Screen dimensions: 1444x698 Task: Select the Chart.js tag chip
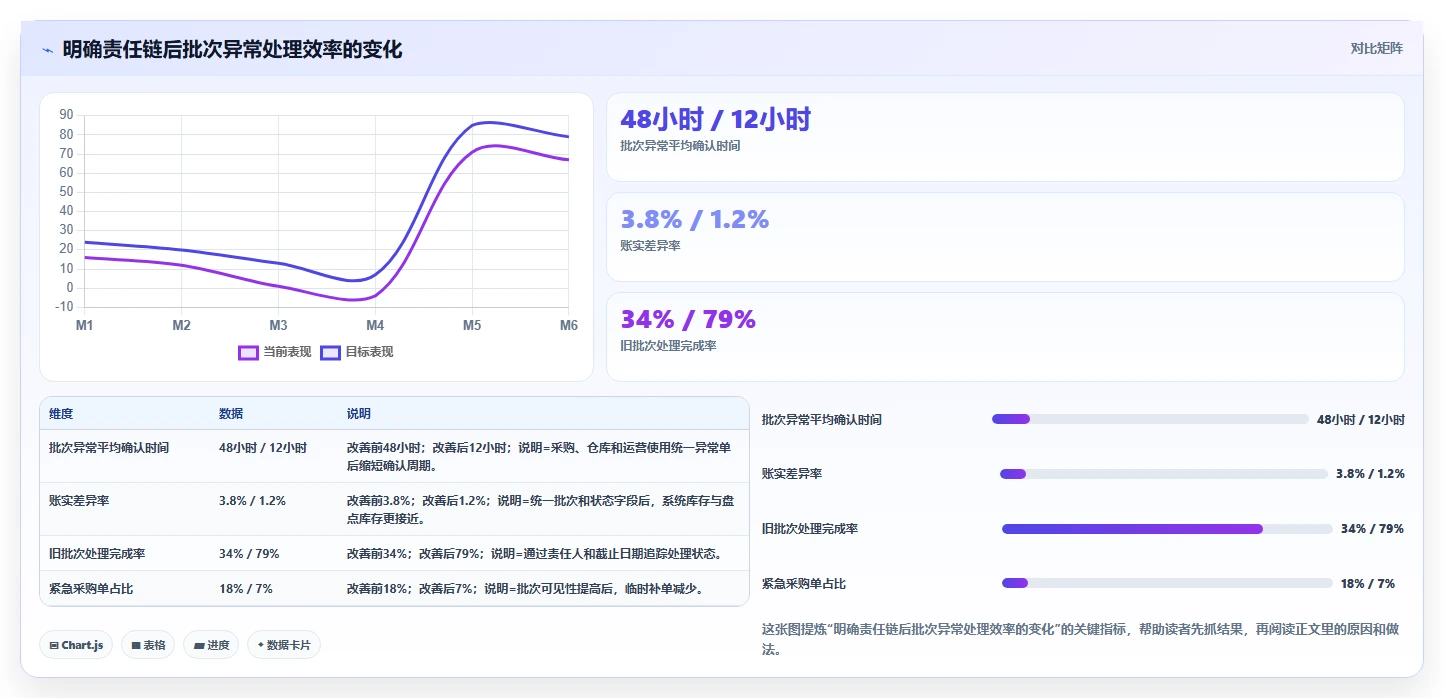(x=77, y=645)
